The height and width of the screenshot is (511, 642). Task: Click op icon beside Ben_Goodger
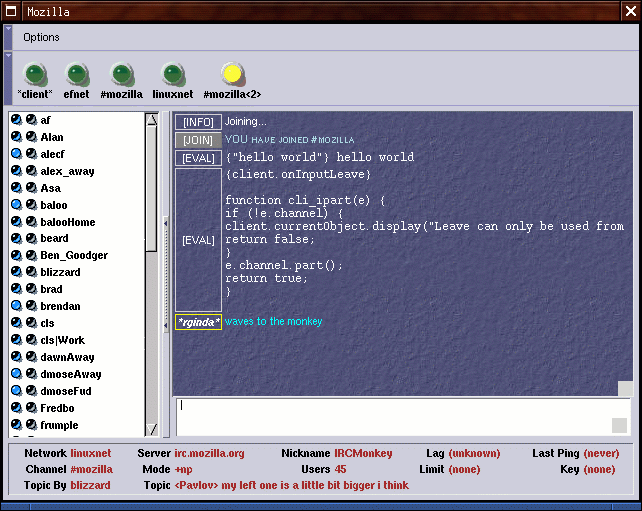(16, 255)
